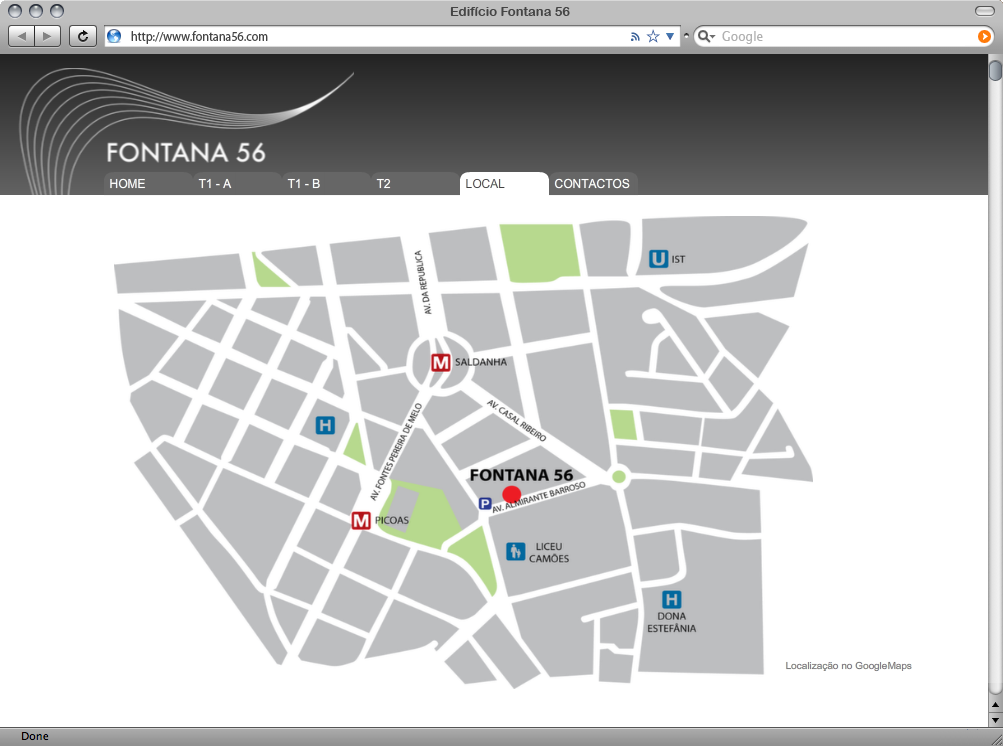Click the DONA ESTEFÂNIA label
This screenshot has height=746, width=1003.
point(672,622)
